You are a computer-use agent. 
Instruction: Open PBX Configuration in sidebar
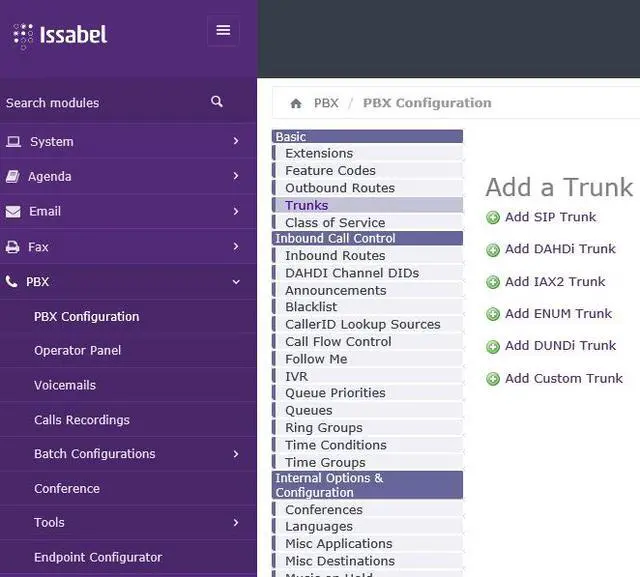click(87, 317)
